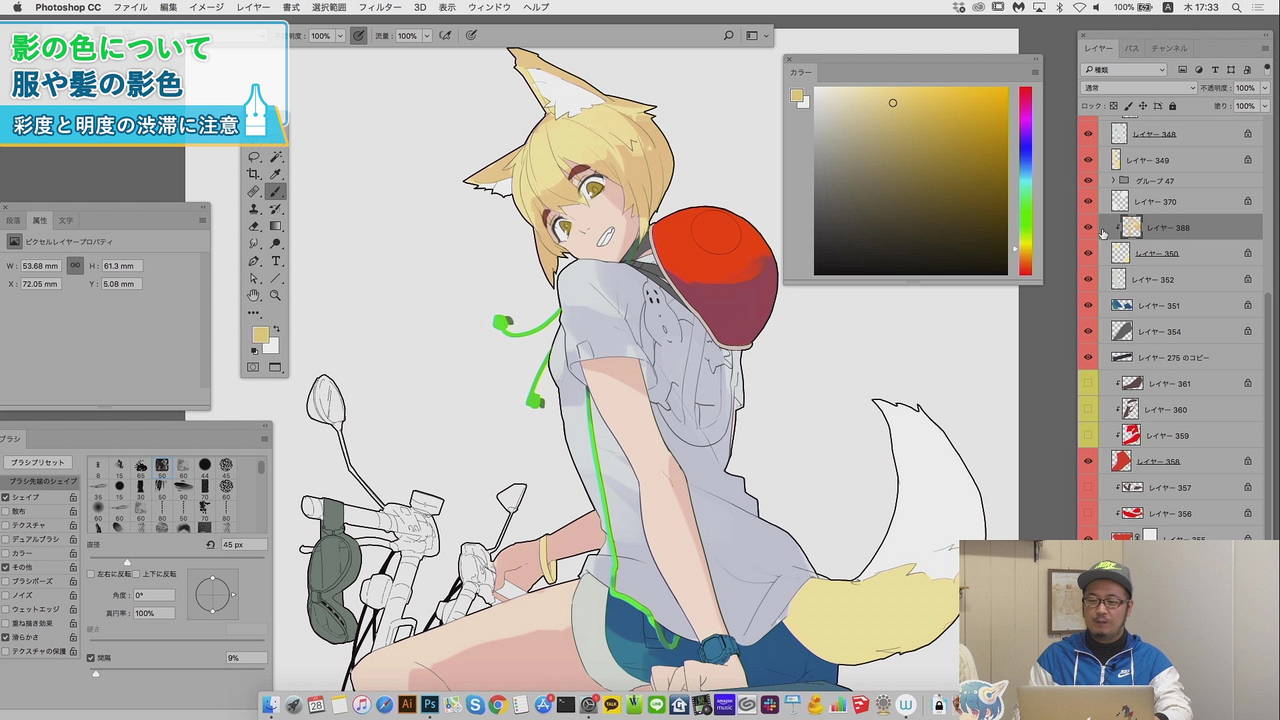
Task: Open the 選択範囲 menu
Action: [x=329, y=7]
